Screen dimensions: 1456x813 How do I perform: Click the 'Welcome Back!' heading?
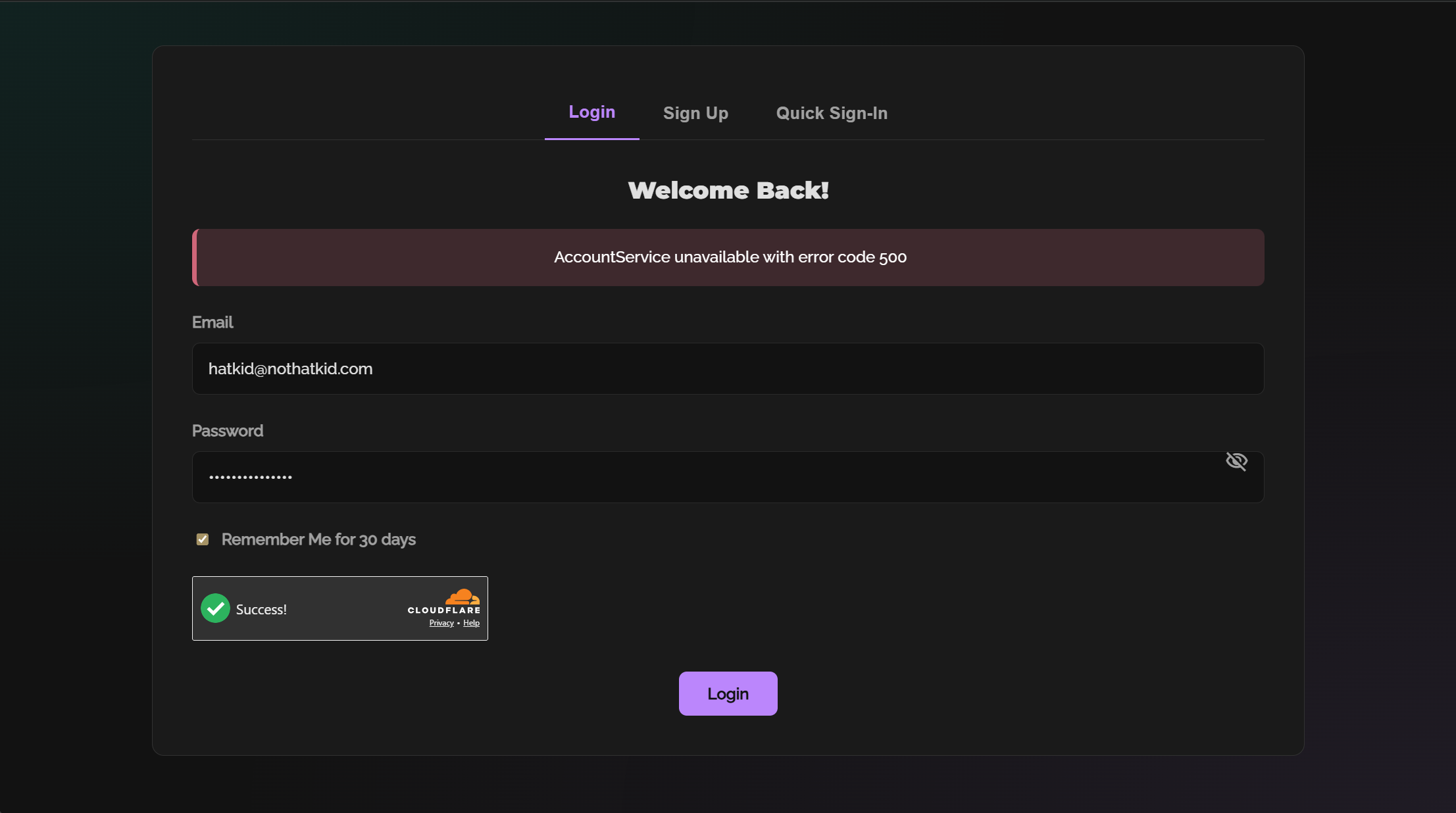coord(728,190)
